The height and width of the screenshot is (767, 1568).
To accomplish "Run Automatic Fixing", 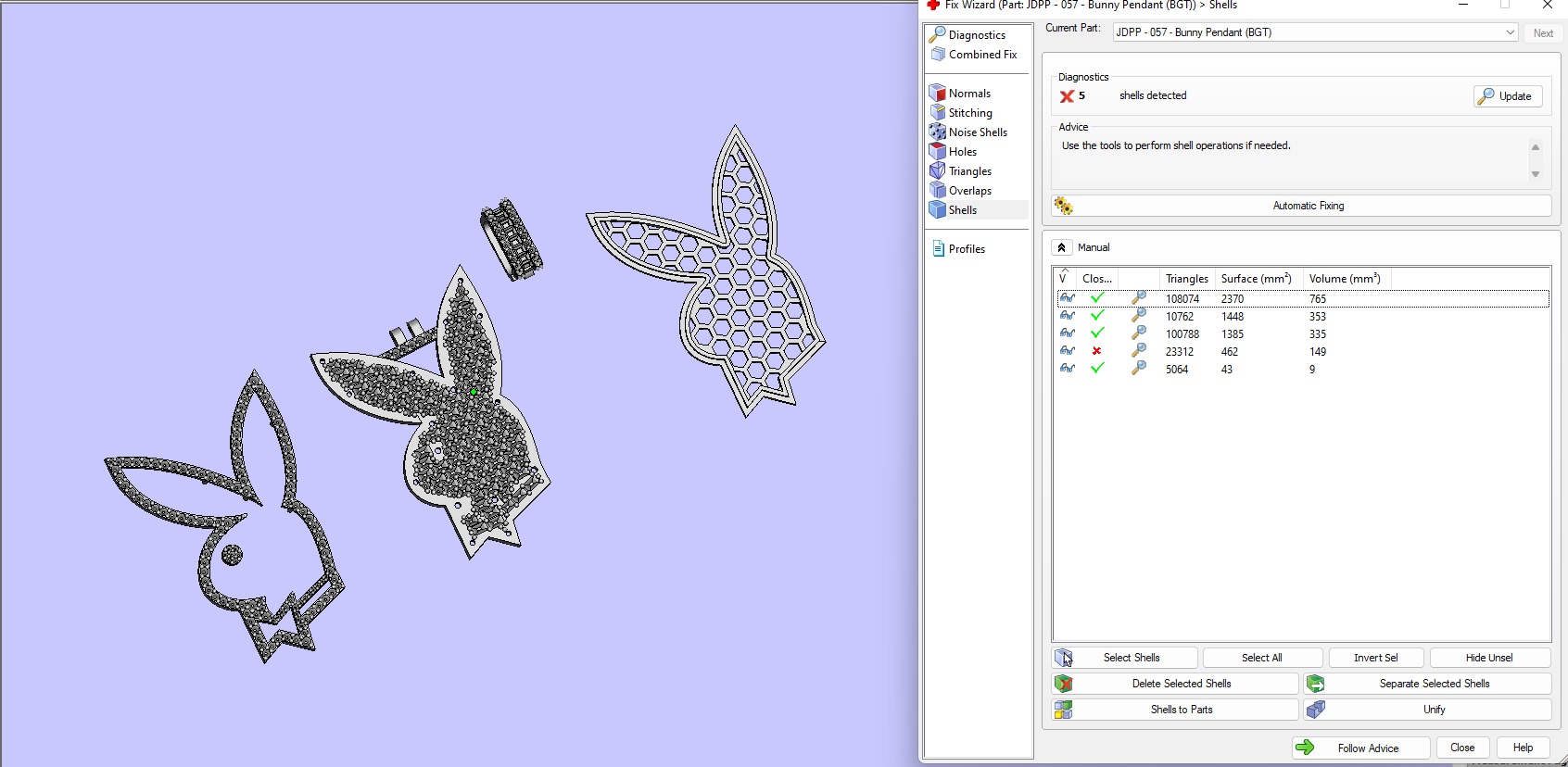I will coord(1302,206).
